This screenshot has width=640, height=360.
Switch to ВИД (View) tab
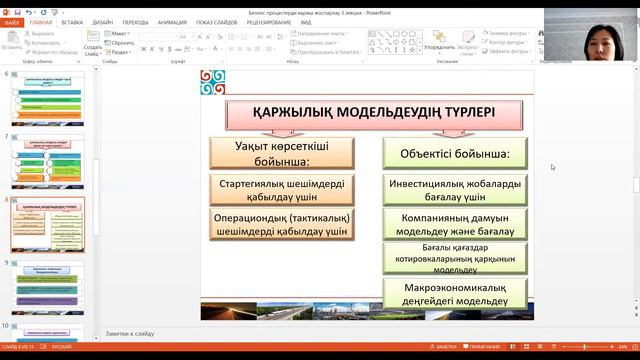(306, 22)
